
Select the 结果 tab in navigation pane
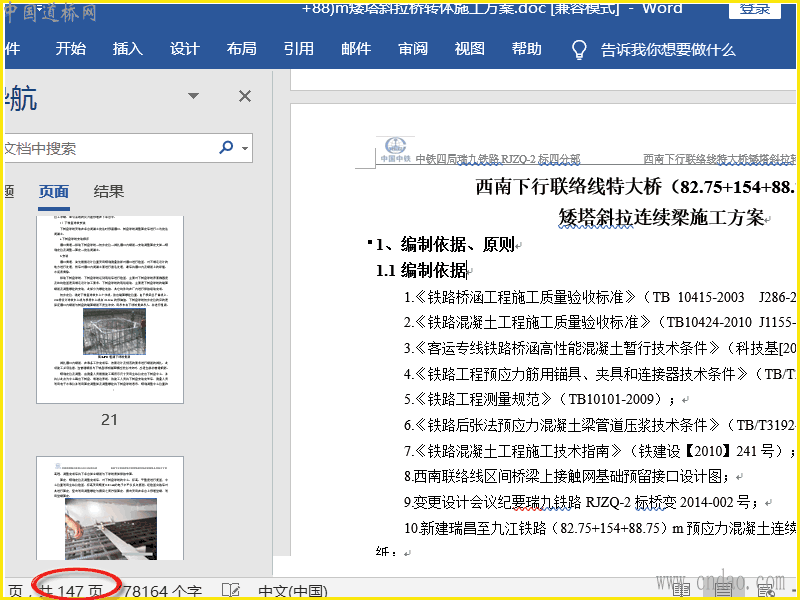click(x=109, y=192)
